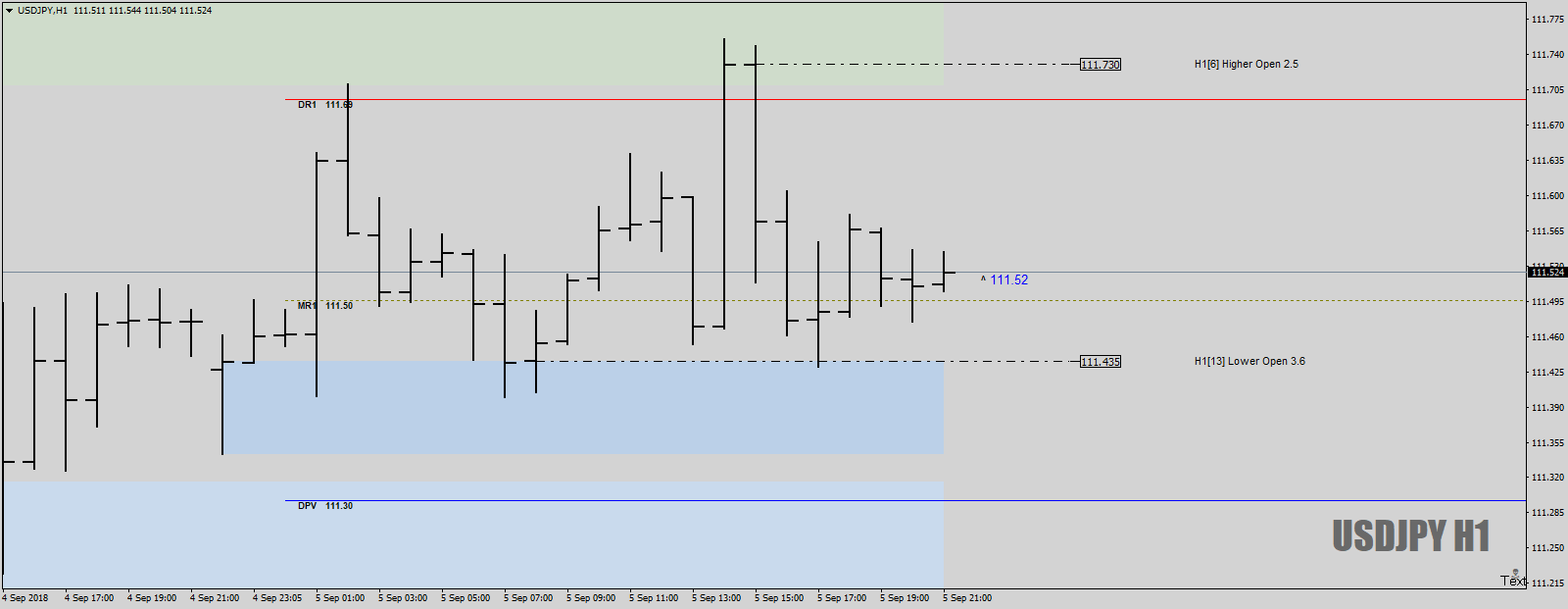The image size is (1568, 609).
Task: Click the '5 Sep 03:00' time axis label
Action: (403, 598)
